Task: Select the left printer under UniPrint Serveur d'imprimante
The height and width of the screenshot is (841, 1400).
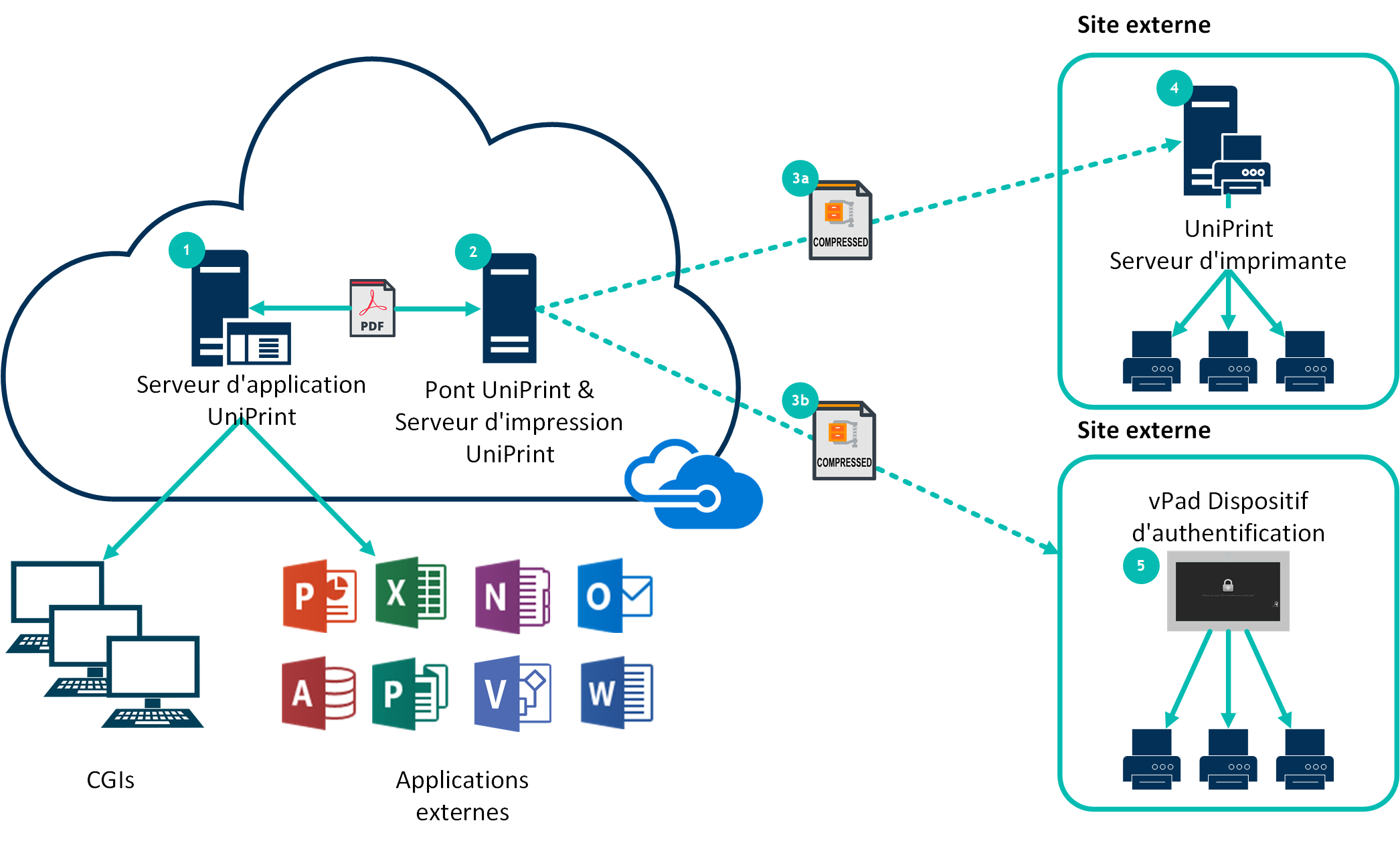Action: point(1151,361)
